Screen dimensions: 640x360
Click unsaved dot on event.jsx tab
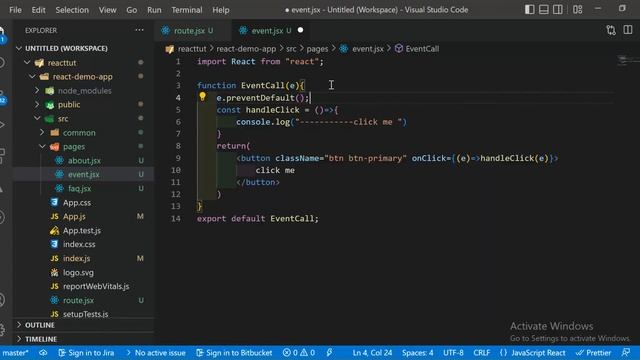[x=300, y=30]
